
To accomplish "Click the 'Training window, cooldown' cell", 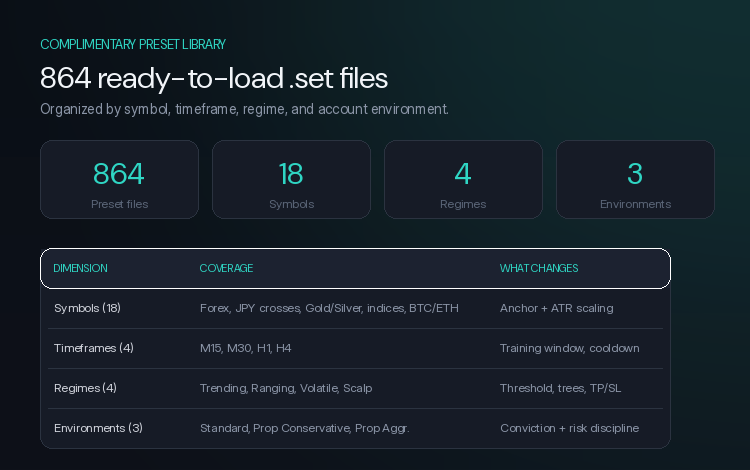I will coord(570,348).
